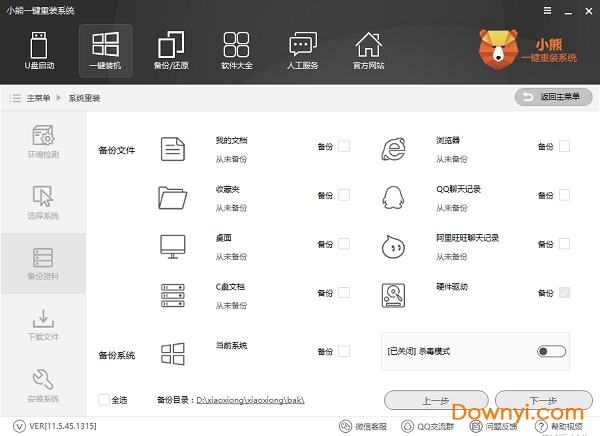Open 人工服务 support chat icon
This screenshot has height=436, width=600.
(x=302, y=51)
